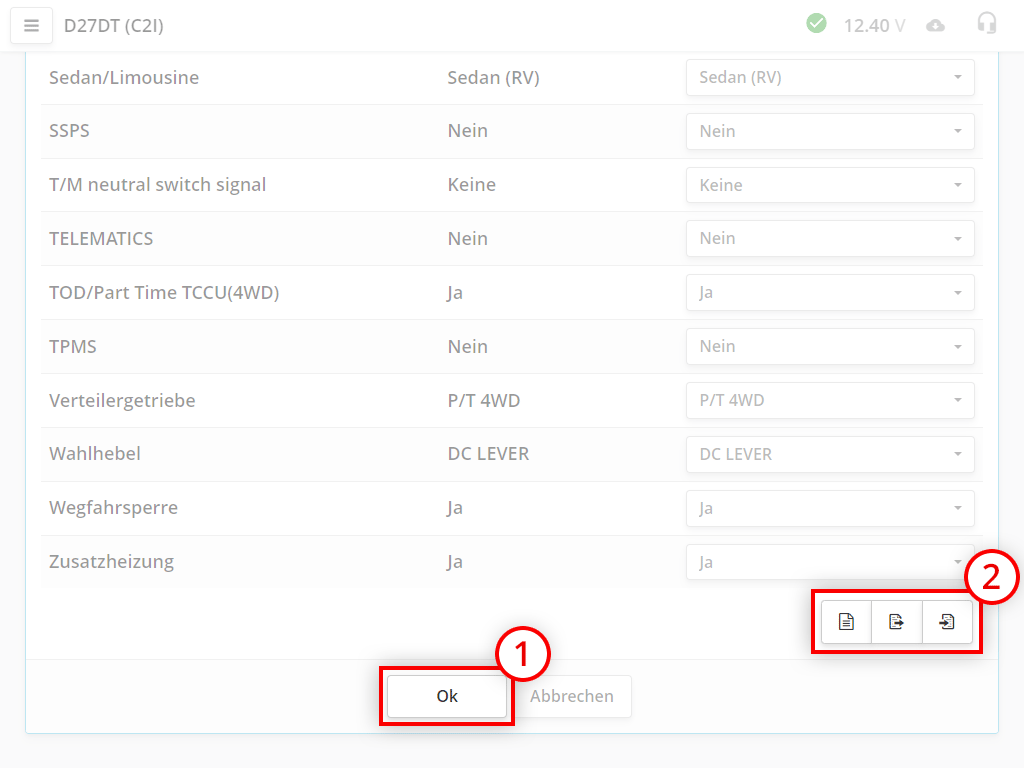Expand the Wahlhebel DC LEVER dropdown

pyautogui.click(x=830, y=454)
